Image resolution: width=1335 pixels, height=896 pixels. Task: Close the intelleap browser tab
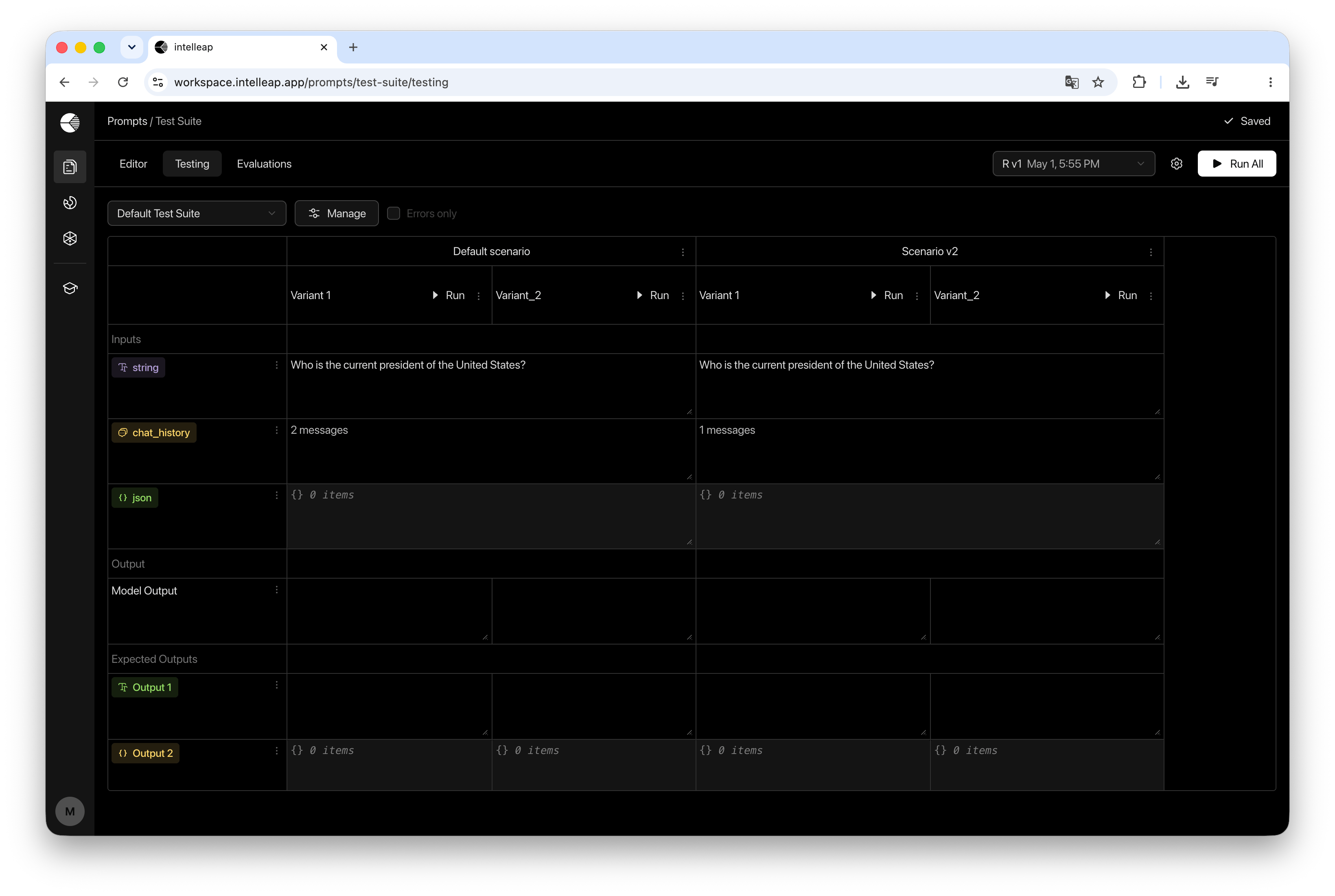point(324,47)
